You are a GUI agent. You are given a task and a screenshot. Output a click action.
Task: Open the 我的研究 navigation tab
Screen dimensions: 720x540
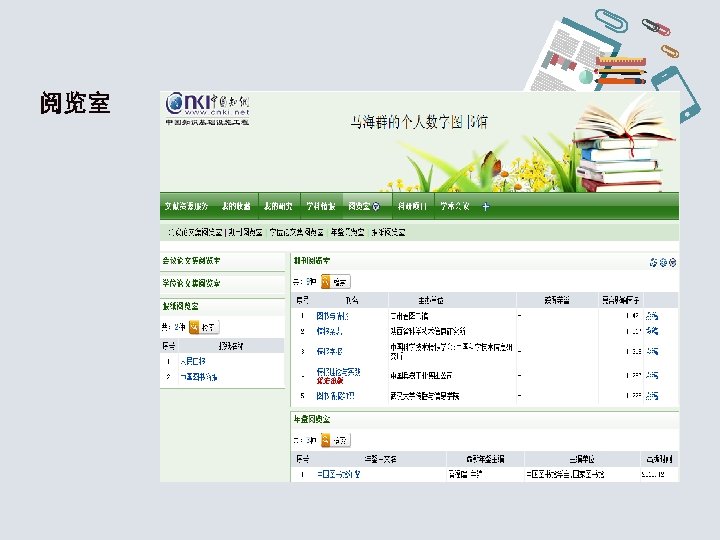tap(278, 207)
